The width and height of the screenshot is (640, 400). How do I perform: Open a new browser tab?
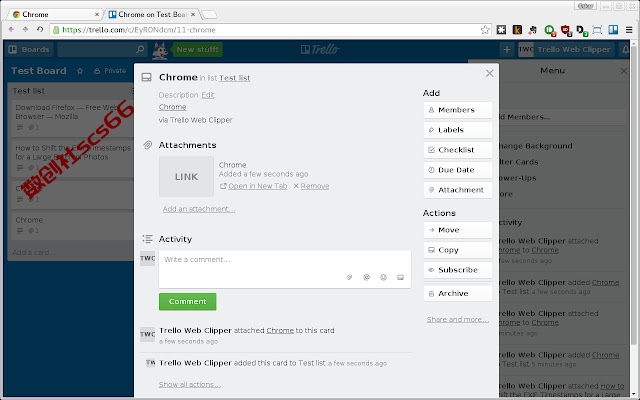pyautogui.click(x=209, y=15)
